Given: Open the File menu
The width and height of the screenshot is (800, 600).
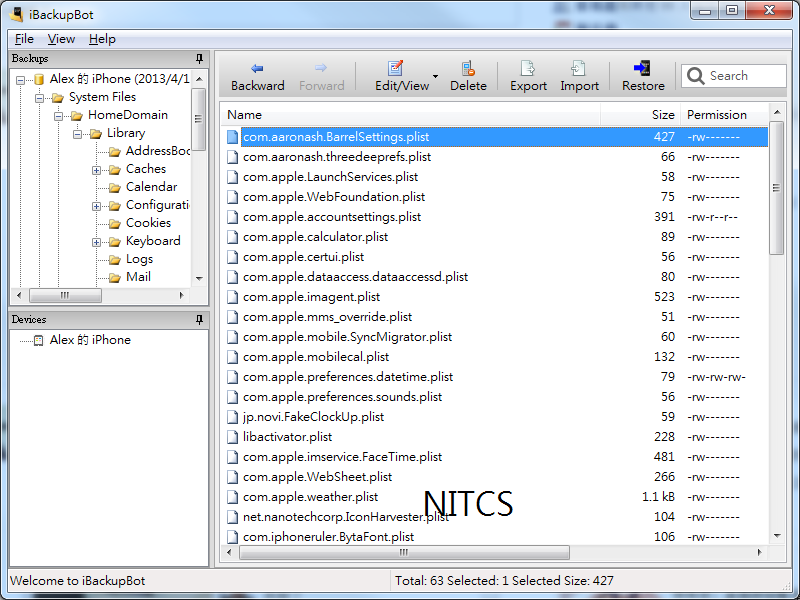Looking at the screenshot, I should point(24,39).
